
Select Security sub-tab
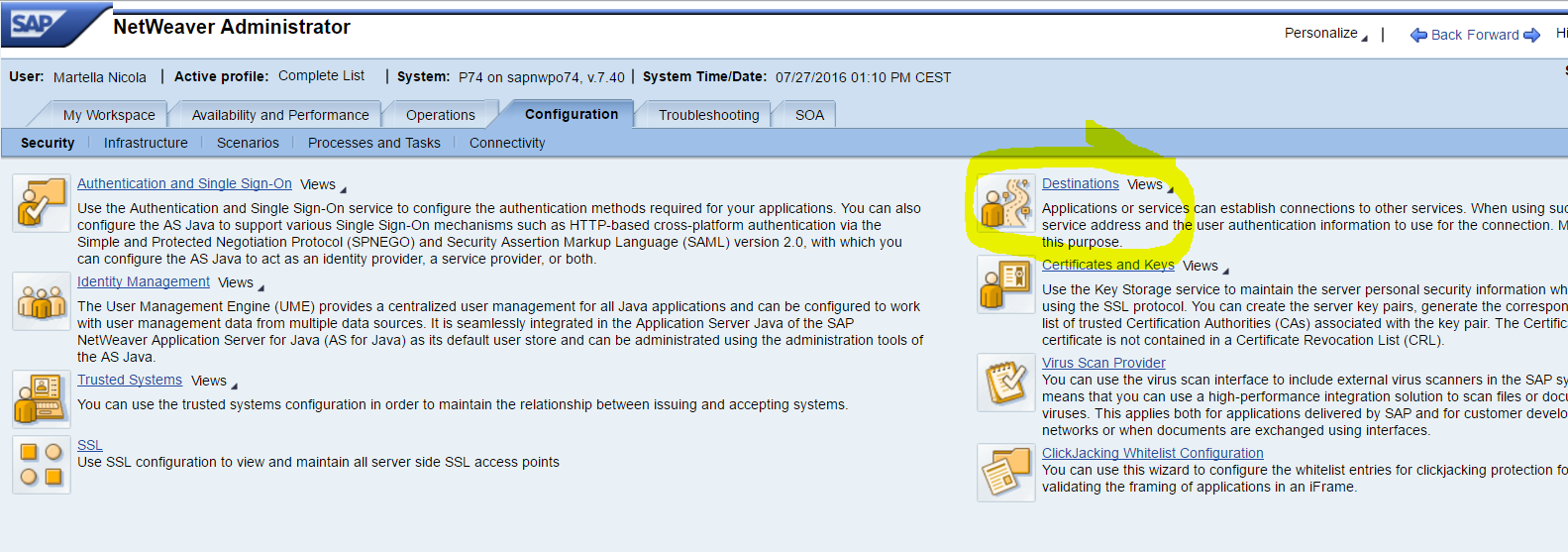(x=48, y=143)
